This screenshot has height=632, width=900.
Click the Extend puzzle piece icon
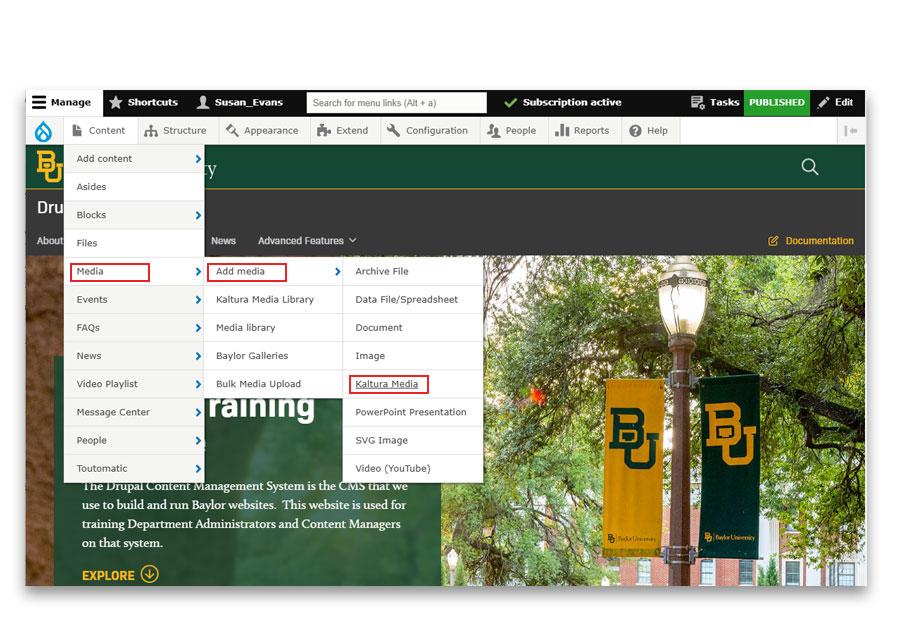click(324, 131)
